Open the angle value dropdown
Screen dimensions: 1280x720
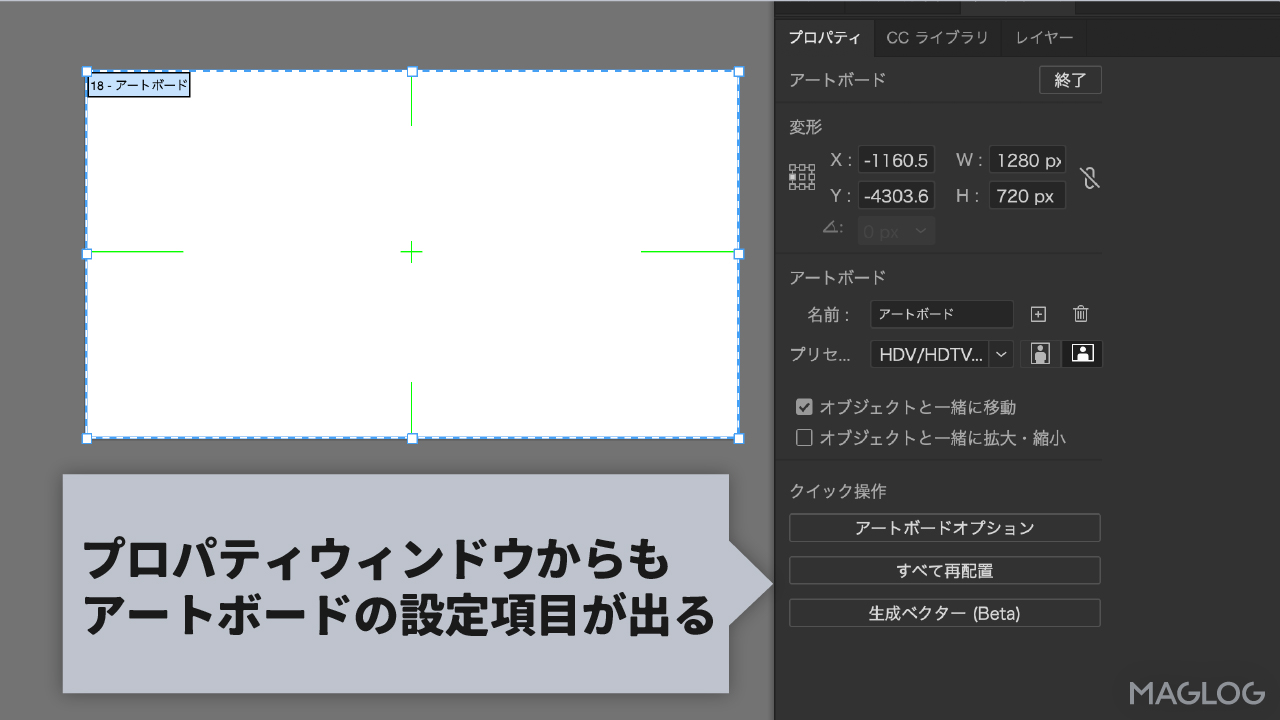coord(920,230)
